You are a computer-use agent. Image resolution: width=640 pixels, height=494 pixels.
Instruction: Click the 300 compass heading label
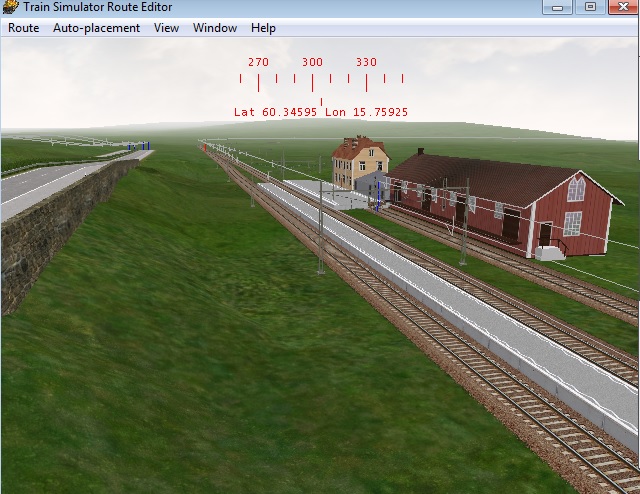click(312, 62)
